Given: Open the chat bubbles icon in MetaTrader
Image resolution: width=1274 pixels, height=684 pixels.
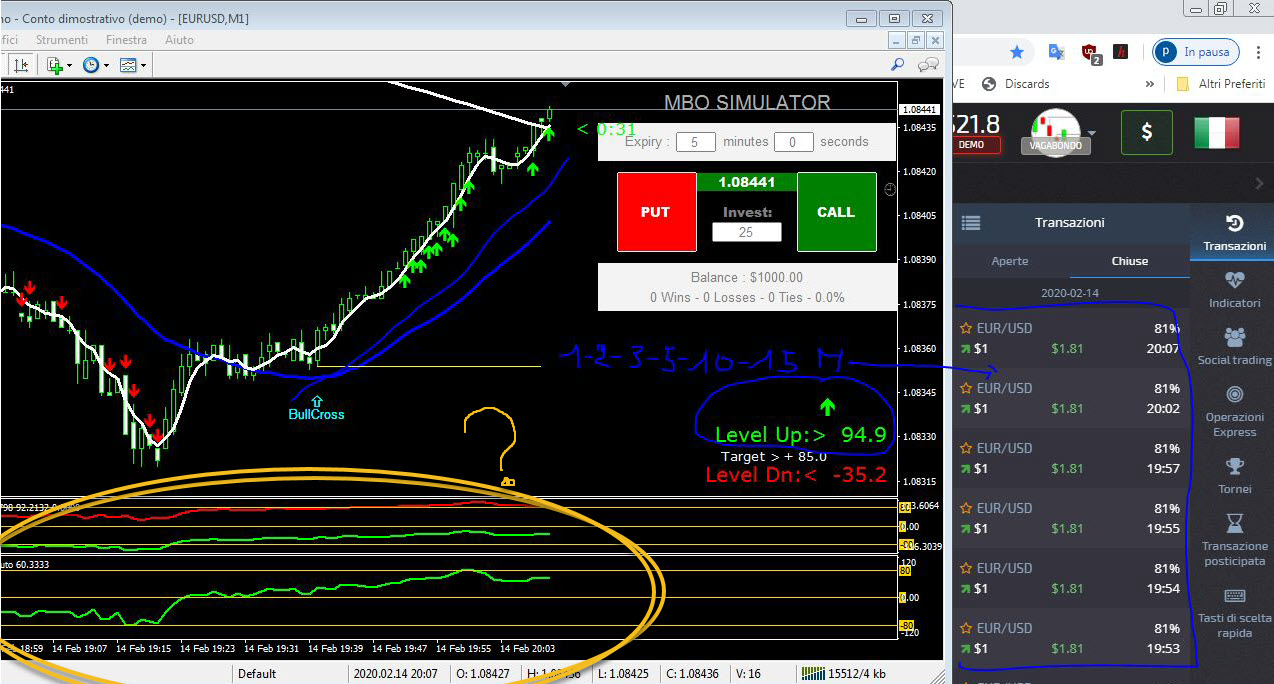Looking at the screenshot, I should click(x=929, y=65).
